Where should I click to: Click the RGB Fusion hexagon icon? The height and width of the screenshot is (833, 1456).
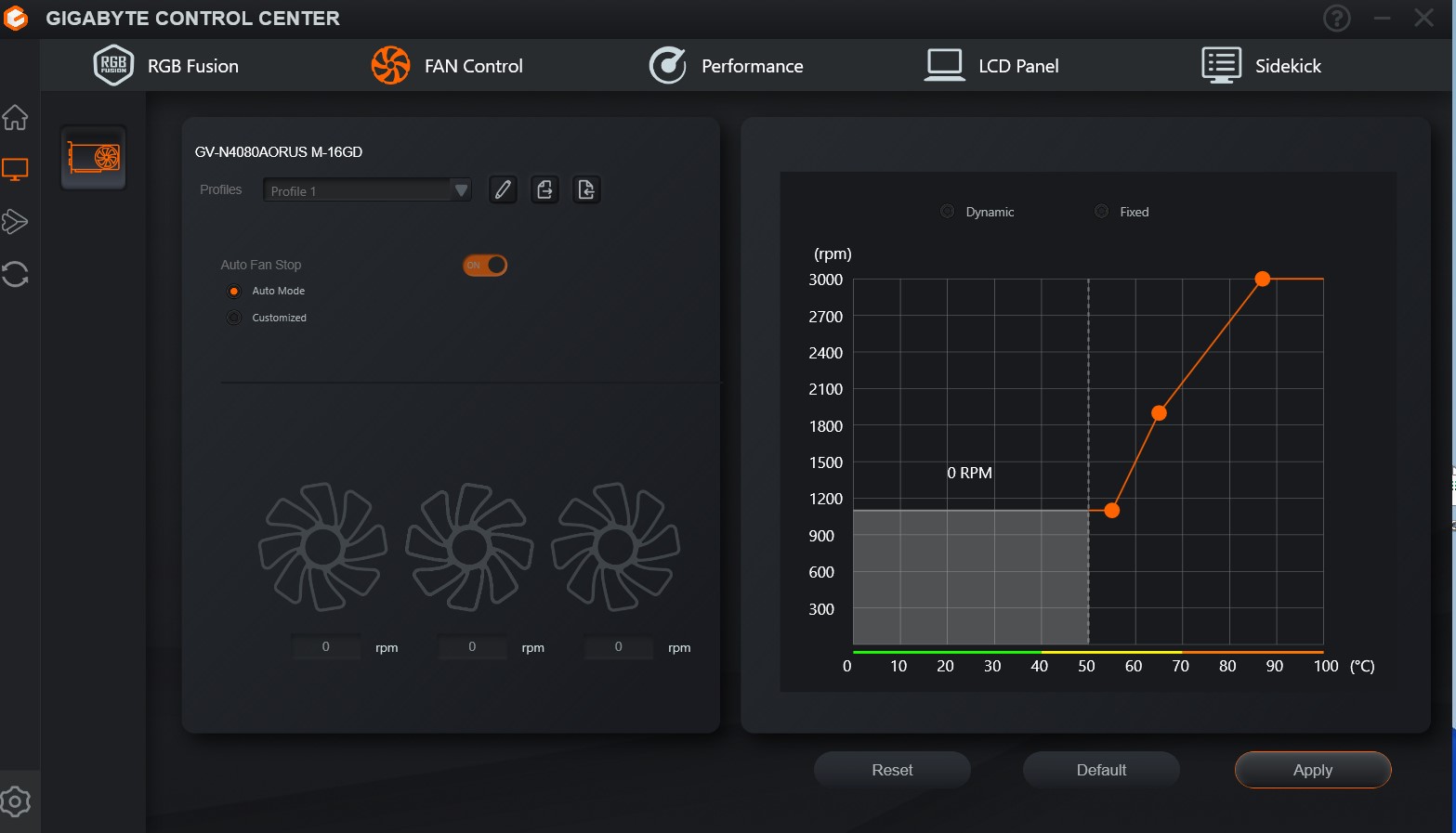(113, 65)
